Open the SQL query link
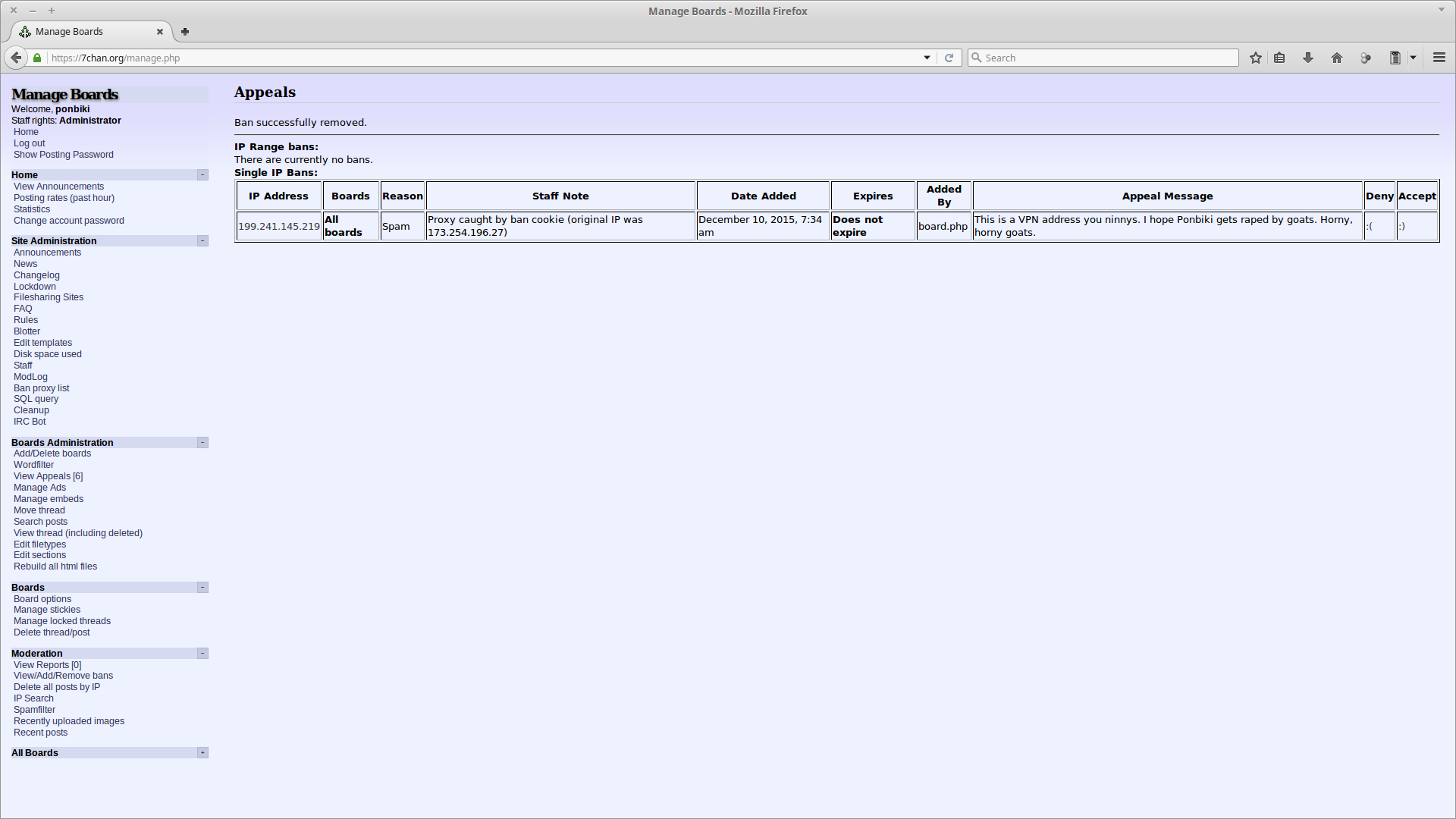Screen dimensions: 1456x819 pos(36,399)
